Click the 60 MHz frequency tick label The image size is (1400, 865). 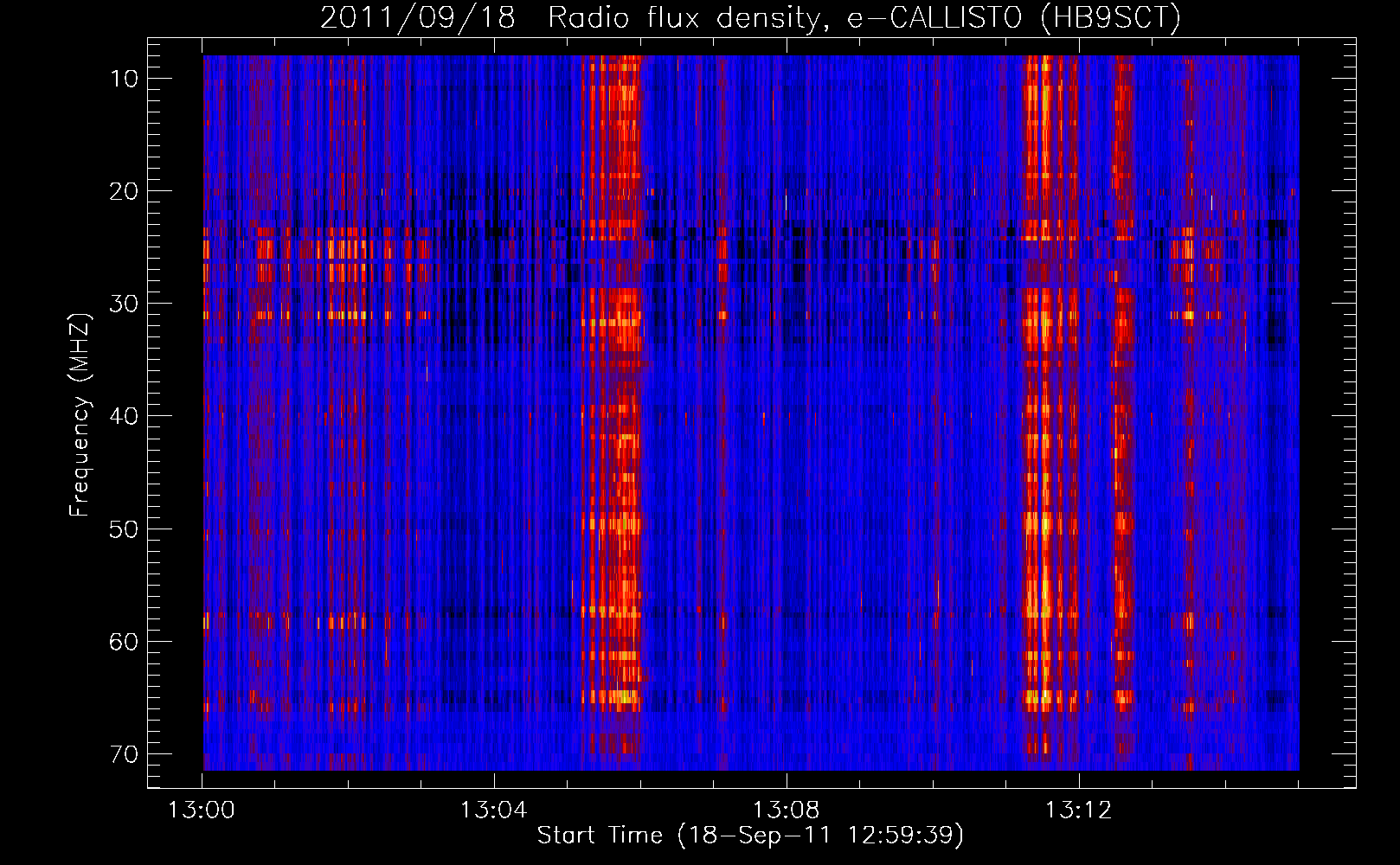point(124,641)
